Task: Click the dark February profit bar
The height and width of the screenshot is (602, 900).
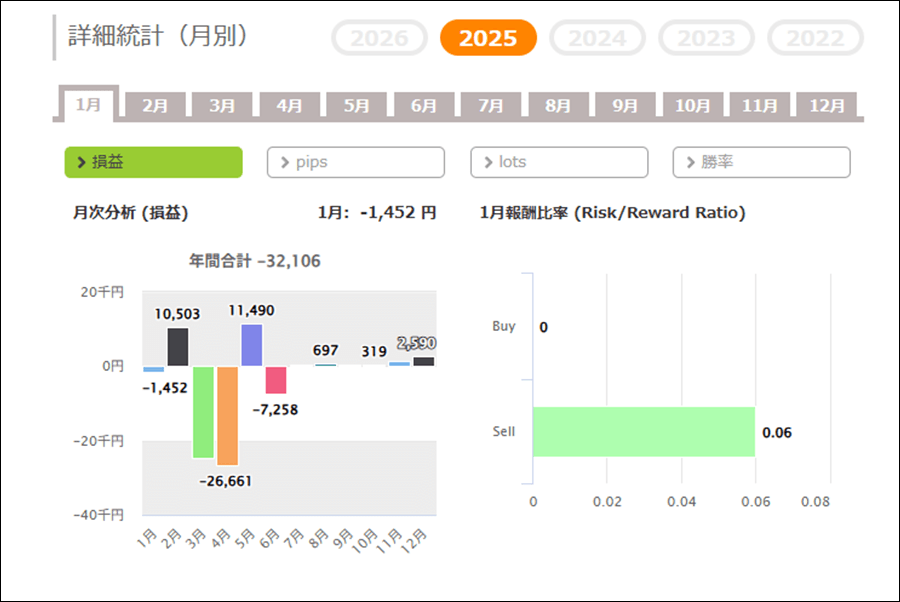Action: [x=178, y=347]
